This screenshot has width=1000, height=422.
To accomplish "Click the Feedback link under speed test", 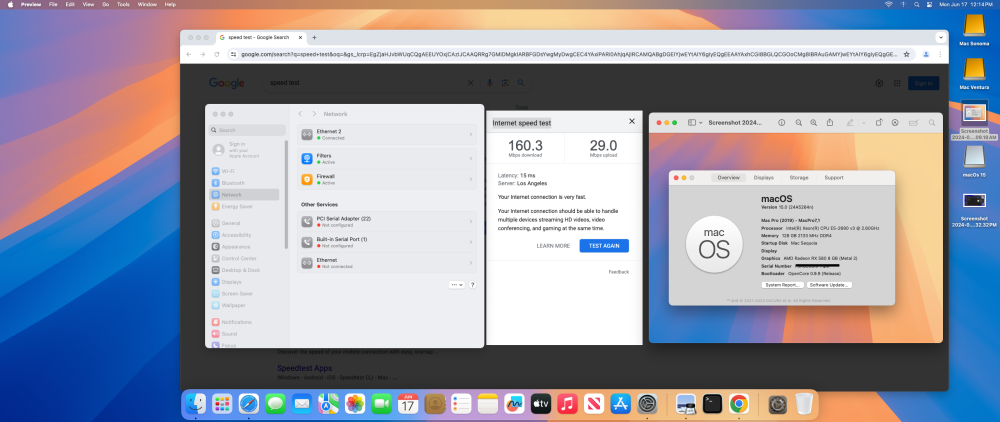I will (619, 272).
